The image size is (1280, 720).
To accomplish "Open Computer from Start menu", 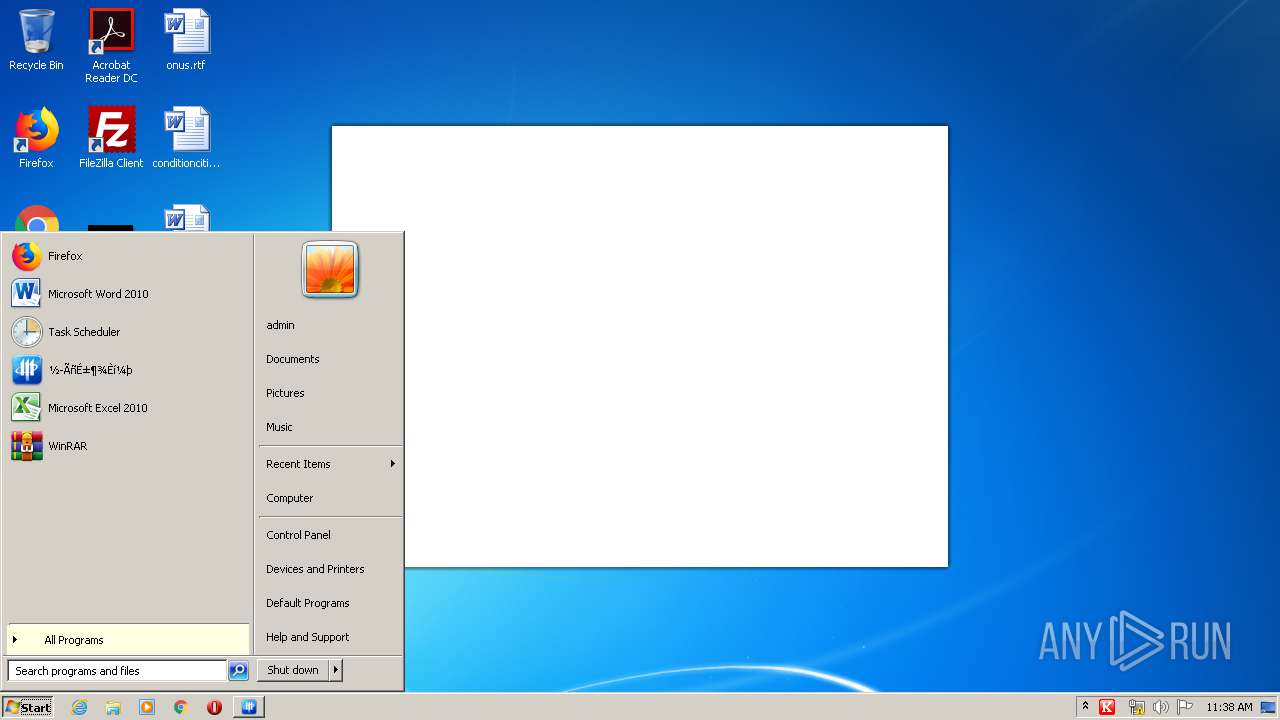I will click(330, 498).
